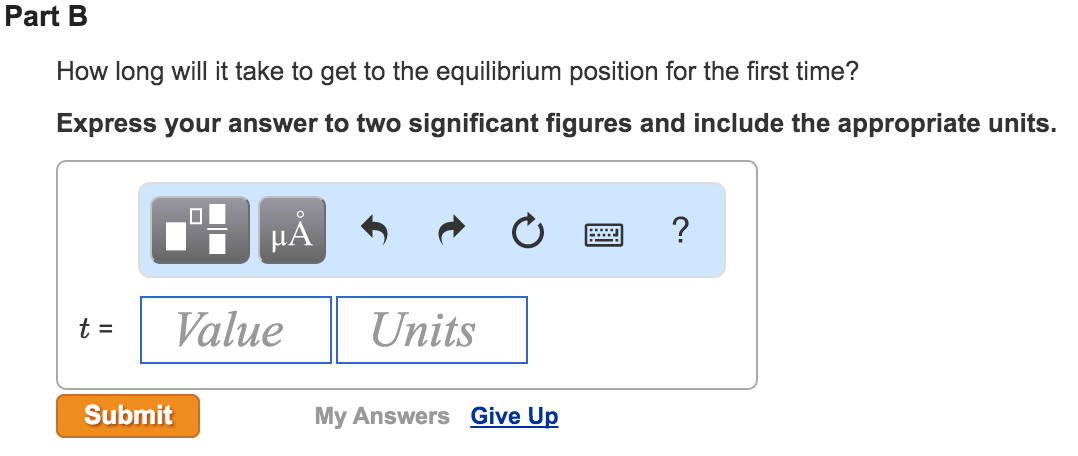Open the μÅ symbols and units palette

click(x=292, y=230)
